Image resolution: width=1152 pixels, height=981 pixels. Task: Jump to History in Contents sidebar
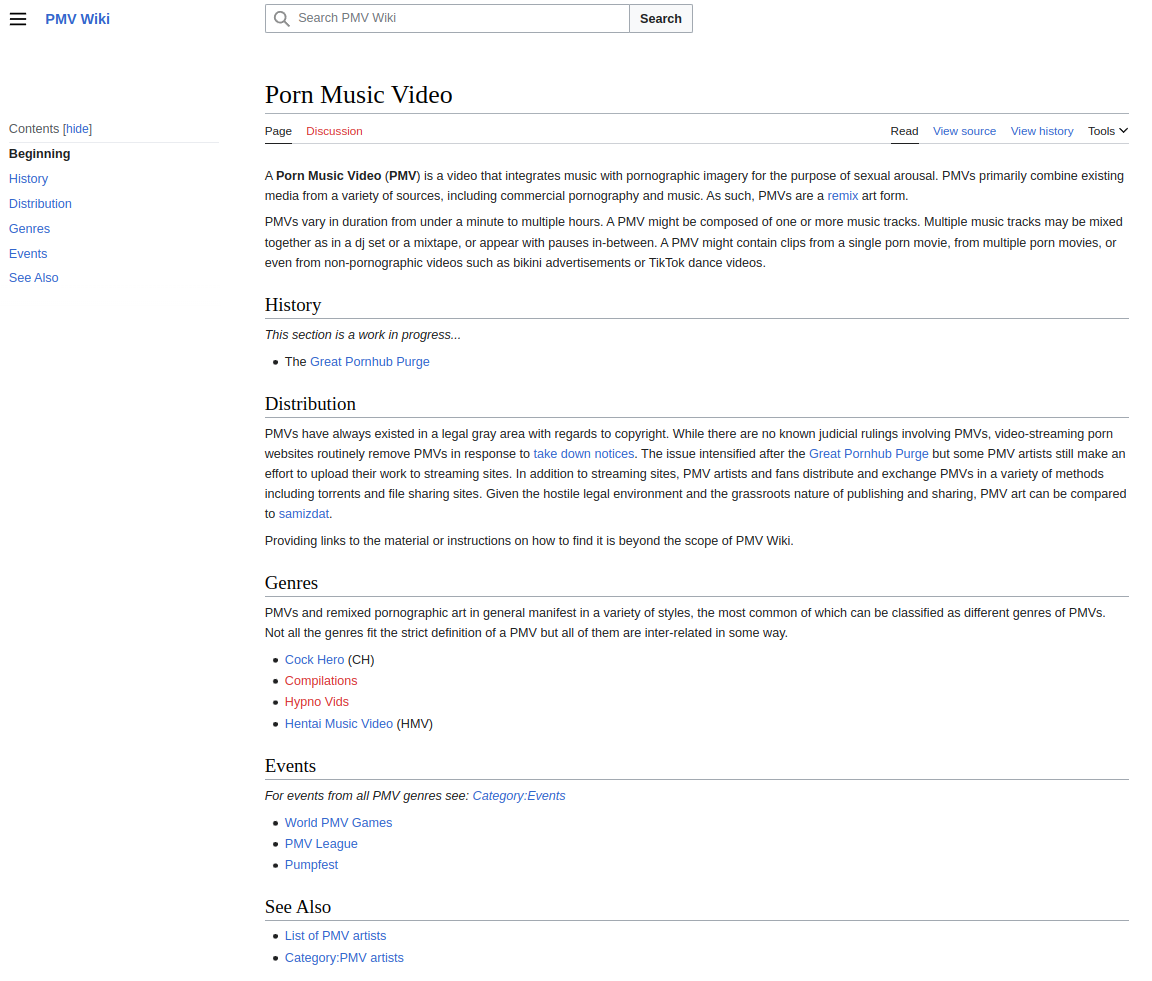(x=29, y=179)
